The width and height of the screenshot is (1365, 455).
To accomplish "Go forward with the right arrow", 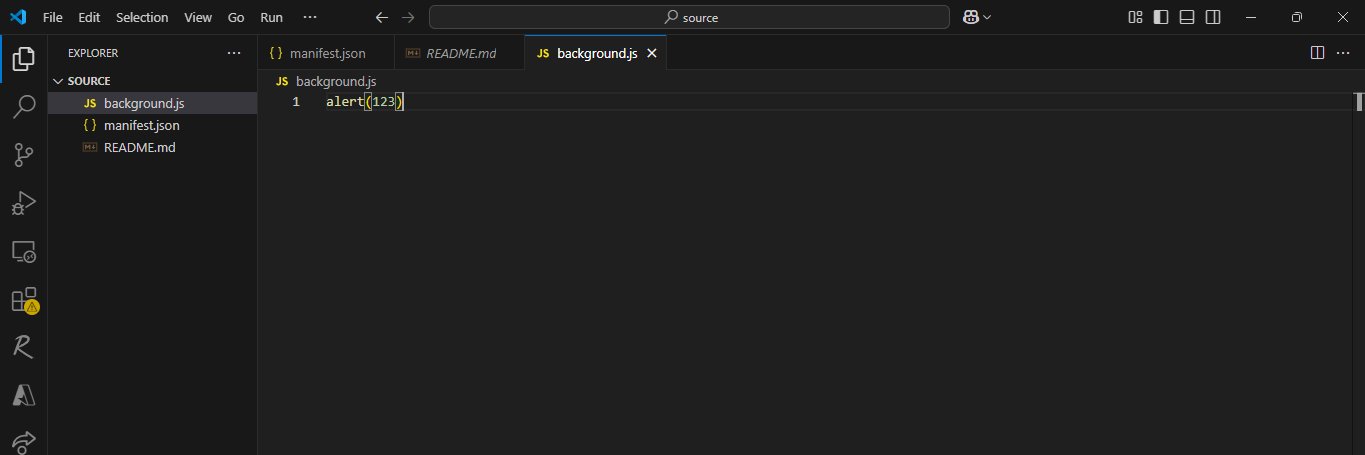I will pos(407,17).
